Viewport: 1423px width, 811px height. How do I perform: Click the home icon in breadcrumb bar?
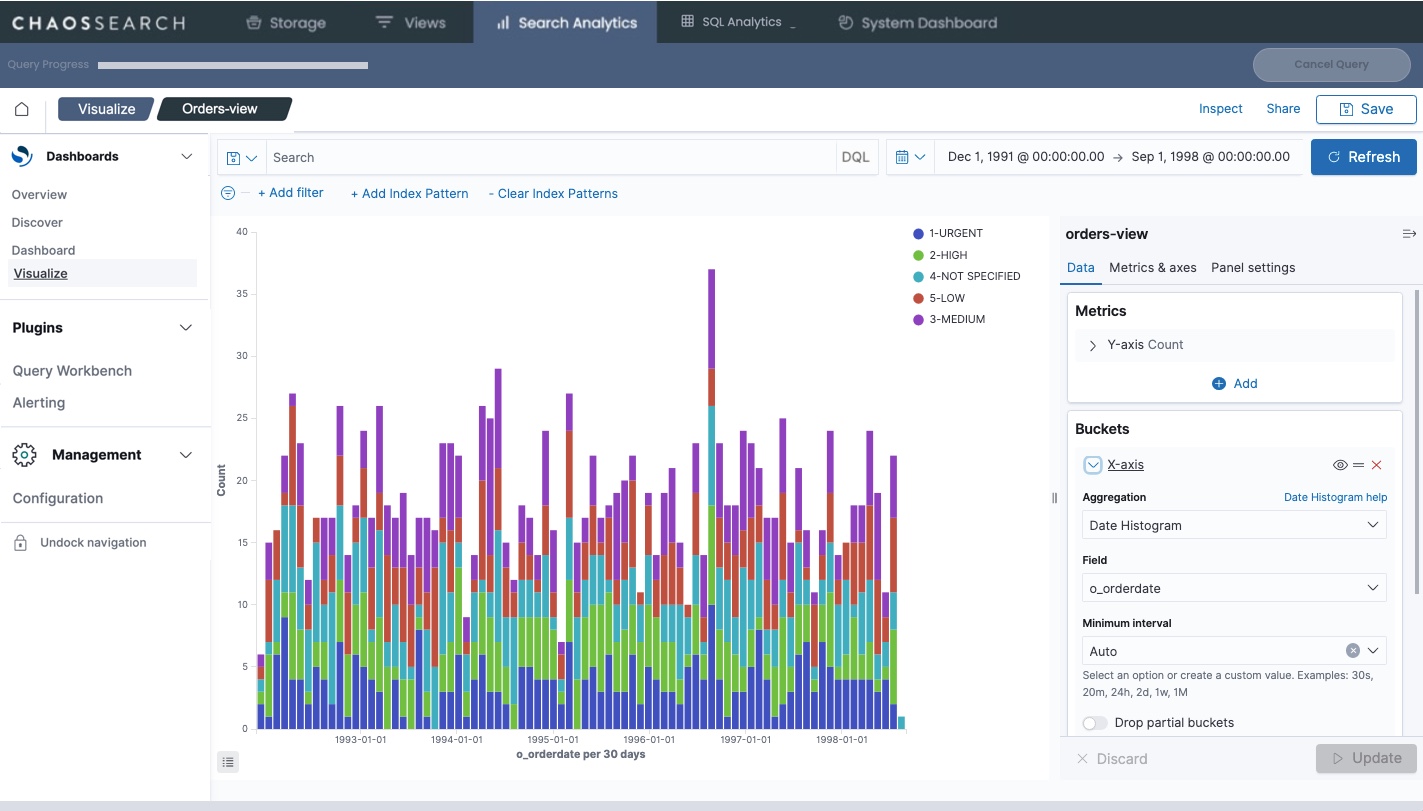point(21,109)
